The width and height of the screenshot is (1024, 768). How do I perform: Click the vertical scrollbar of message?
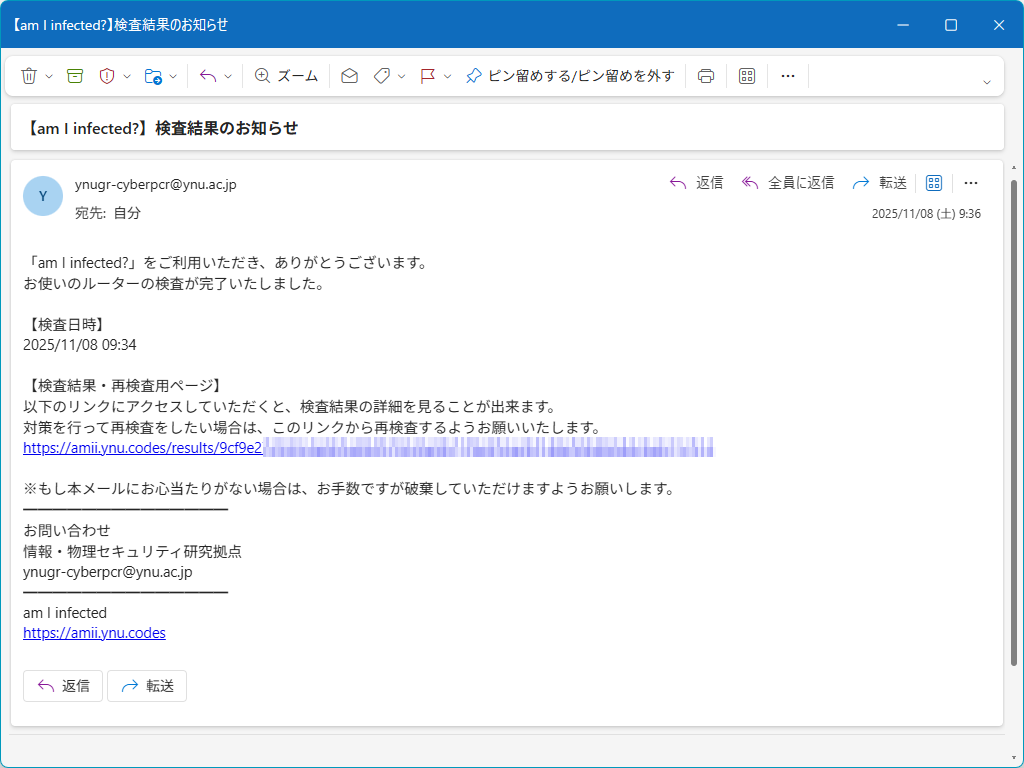(1015, 420)
